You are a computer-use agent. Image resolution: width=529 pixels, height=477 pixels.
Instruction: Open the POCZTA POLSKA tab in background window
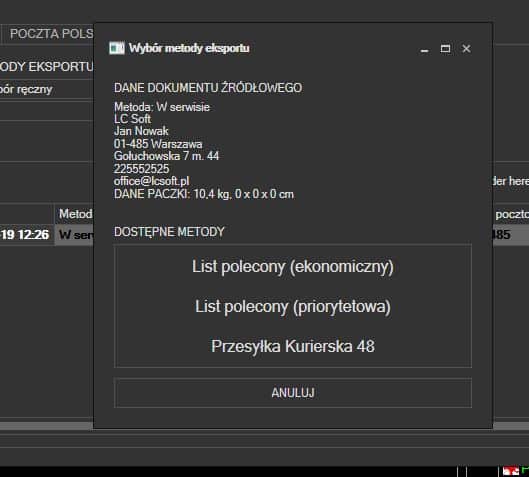point(48,34)
